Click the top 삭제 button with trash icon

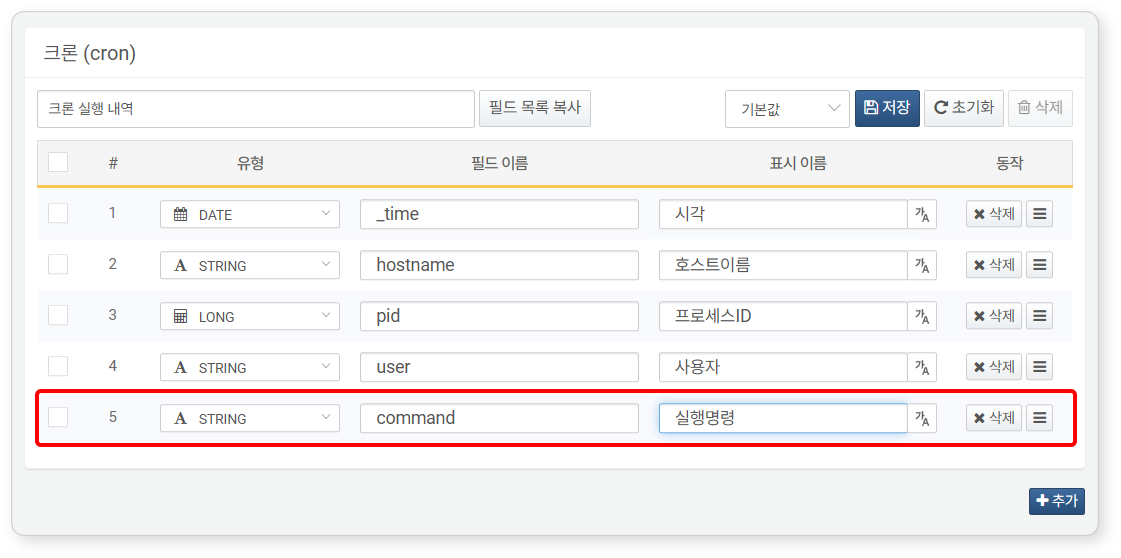click(1040, 109)
